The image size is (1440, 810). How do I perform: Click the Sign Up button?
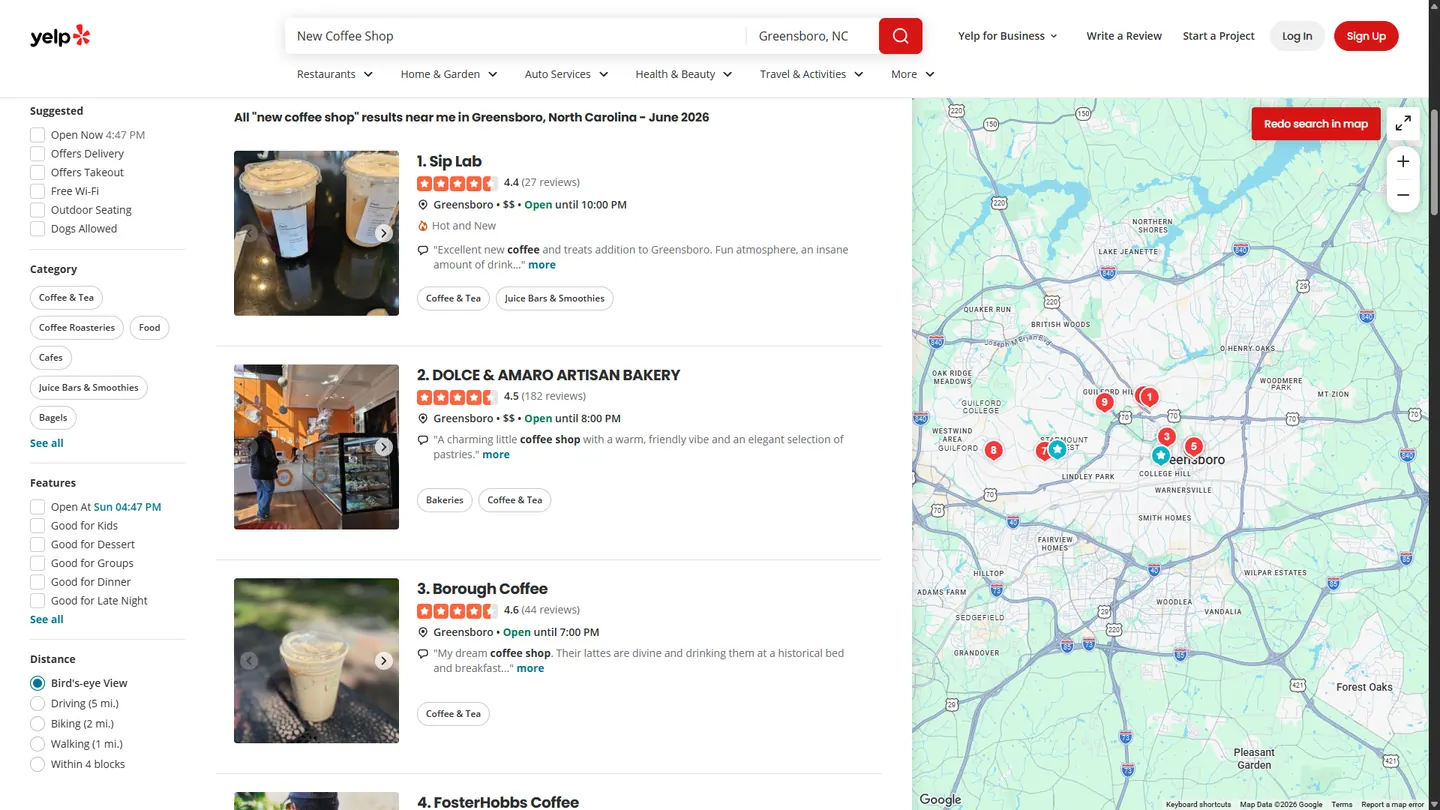tap(1366, 36)
